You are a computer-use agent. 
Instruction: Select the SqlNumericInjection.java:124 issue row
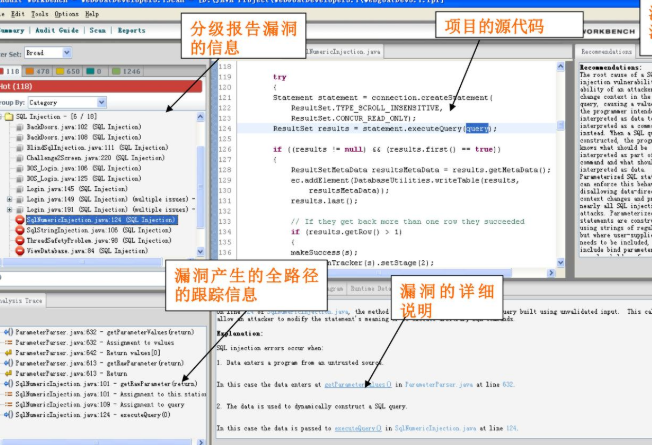point(101,220)
